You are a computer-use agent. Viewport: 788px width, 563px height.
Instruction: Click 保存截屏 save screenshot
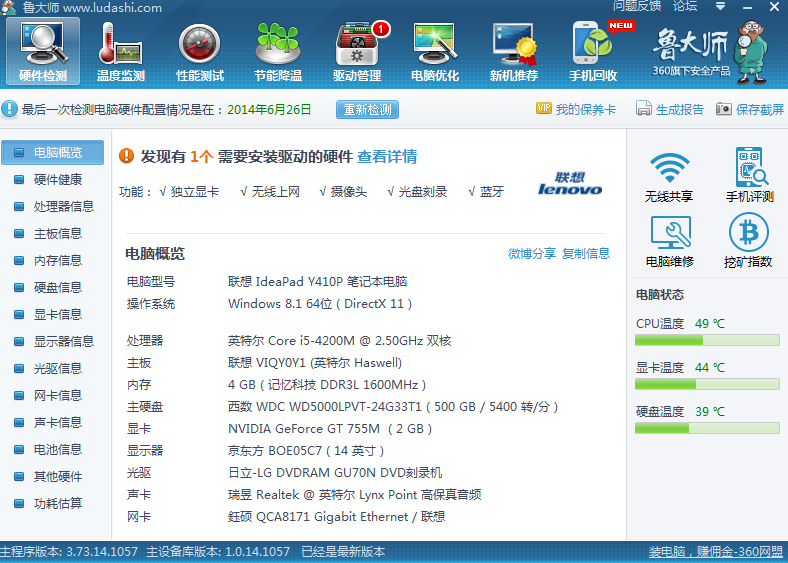pyautogui.click(x=750, y=109)
